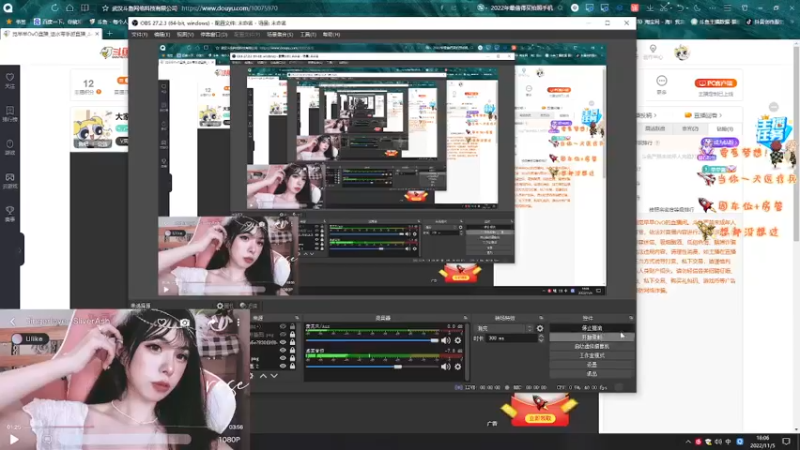Screen dimensions: 800x450
Task: Bookmark page with star icon
Action: (x=105, y=8)
